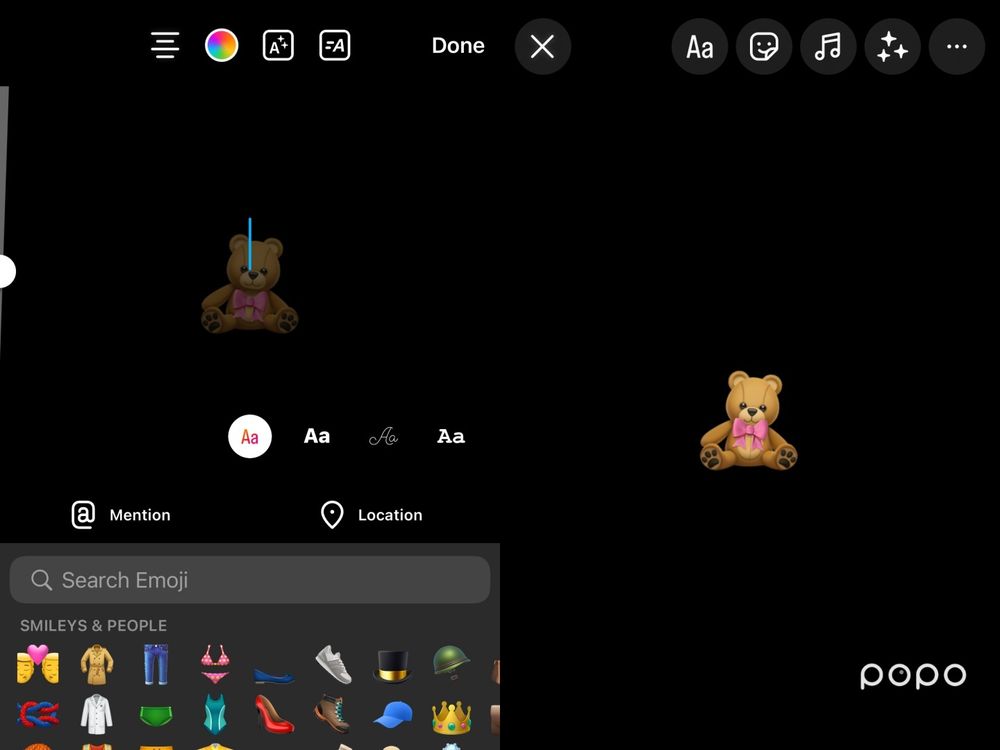Insert the blue flat shoe emoji
The image size is (1000, 750).
coord(274,674)
